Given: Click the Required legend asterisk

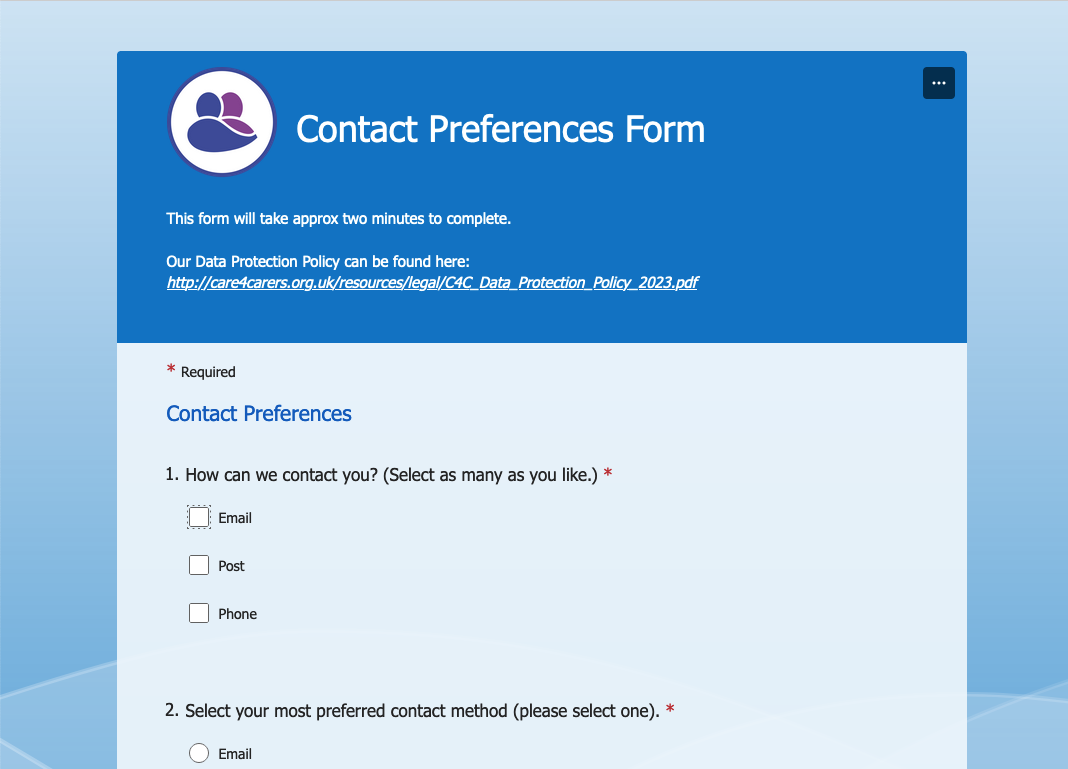Looking at the screenshot, I should click(171, 368).
